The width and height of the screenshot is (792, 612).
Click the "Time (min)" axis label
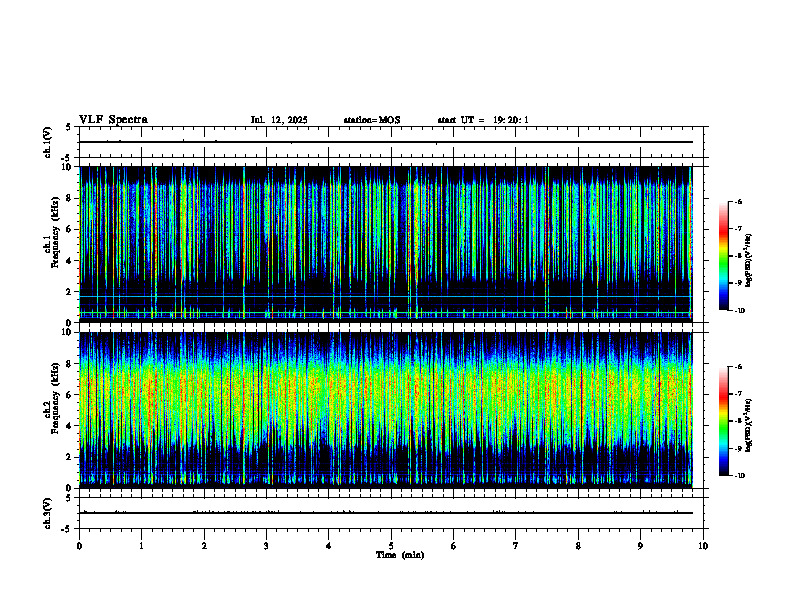[x=400, y=555]
